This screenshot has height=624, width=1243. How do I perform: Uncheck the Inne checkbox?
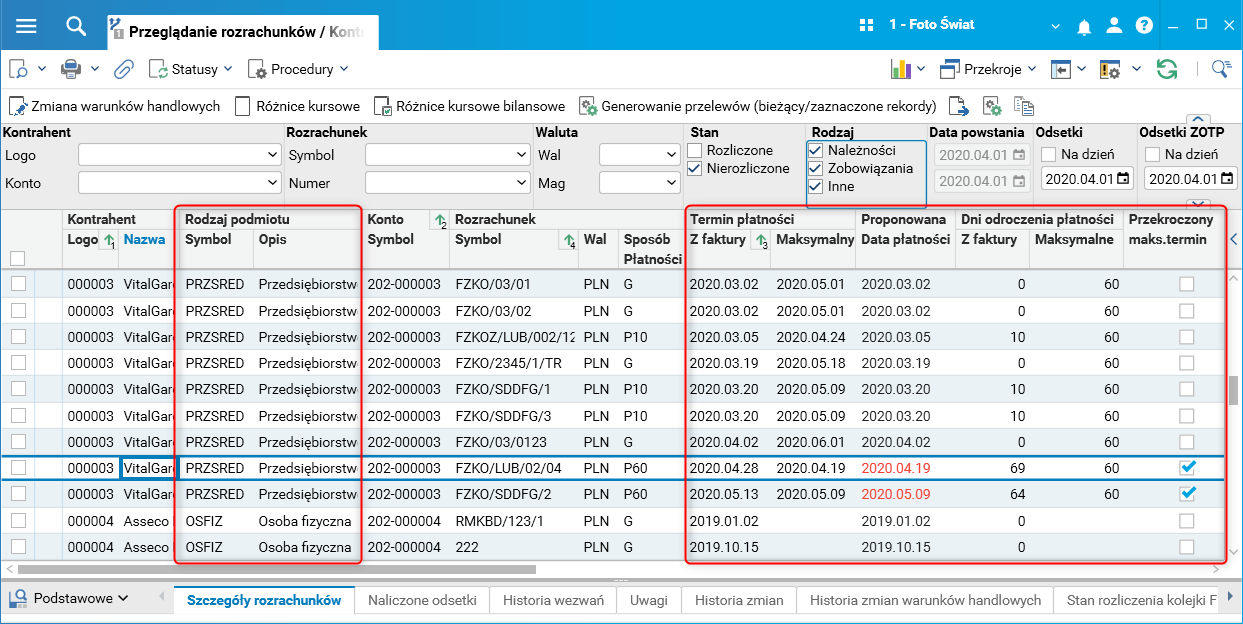(815, 186)
